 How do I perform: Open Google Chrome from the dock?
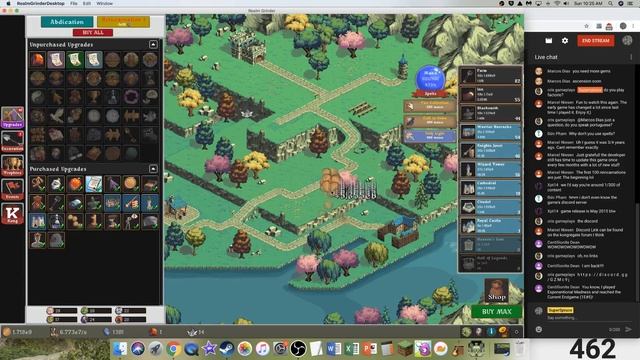173,349
